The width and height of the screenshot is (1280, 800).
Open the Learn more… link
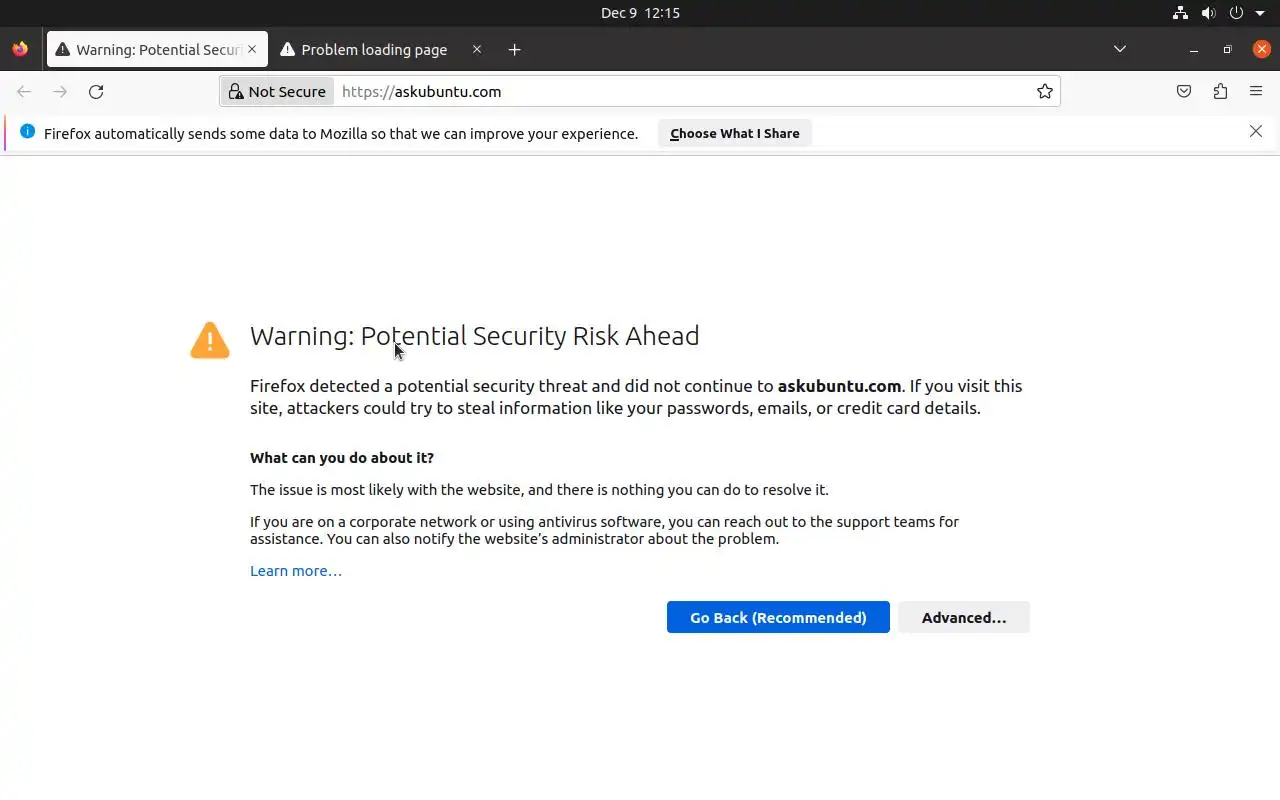(x=296, y=571)
